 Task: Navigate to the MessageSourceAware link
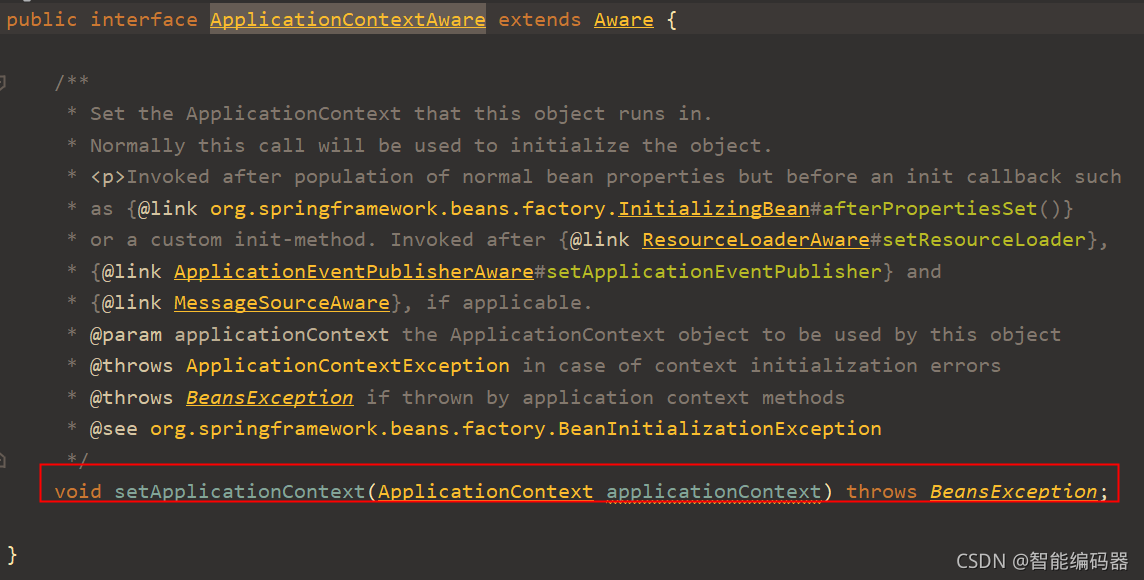tap(282, 303)
